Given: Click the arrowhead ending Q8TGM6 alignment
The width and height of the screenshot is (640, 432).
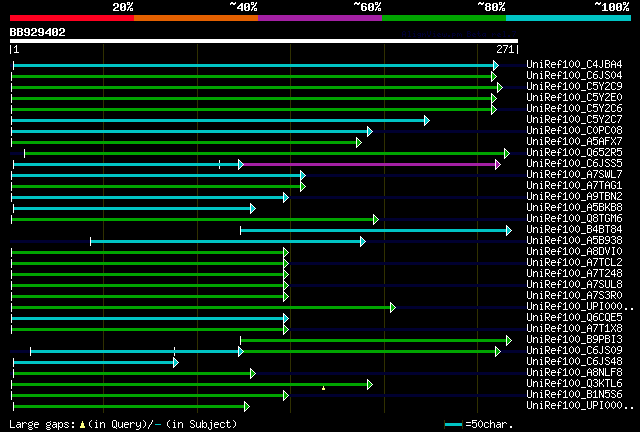Looking at the screenshot, I should point(376,220).
